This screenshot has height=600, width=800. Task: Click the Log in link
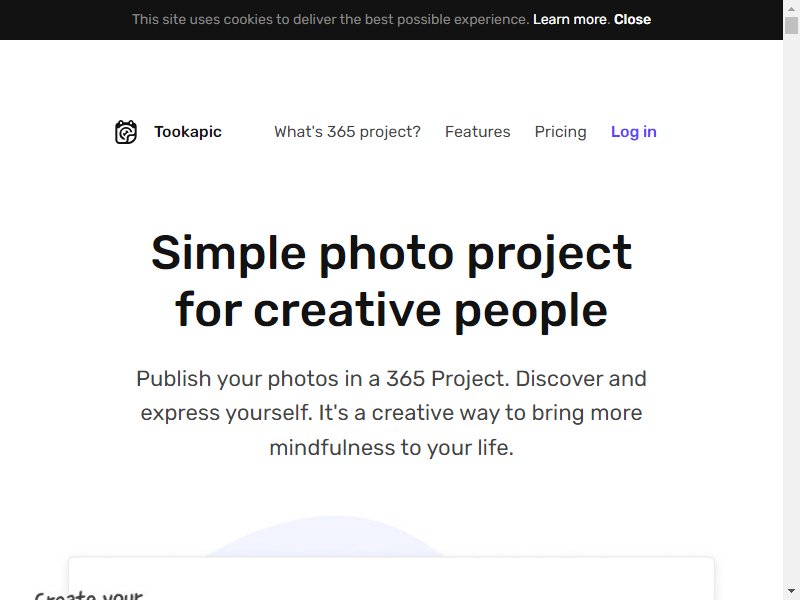634,132
